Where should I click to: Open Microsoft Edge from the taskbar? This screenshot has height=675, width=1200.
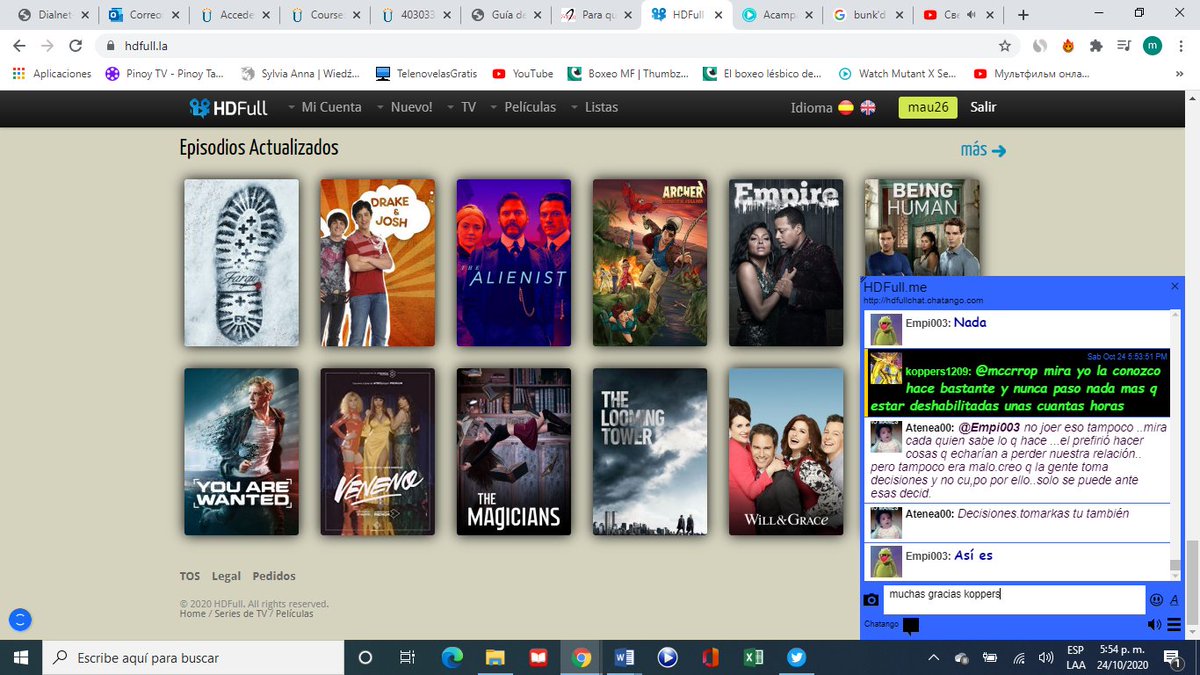[453, 657]
